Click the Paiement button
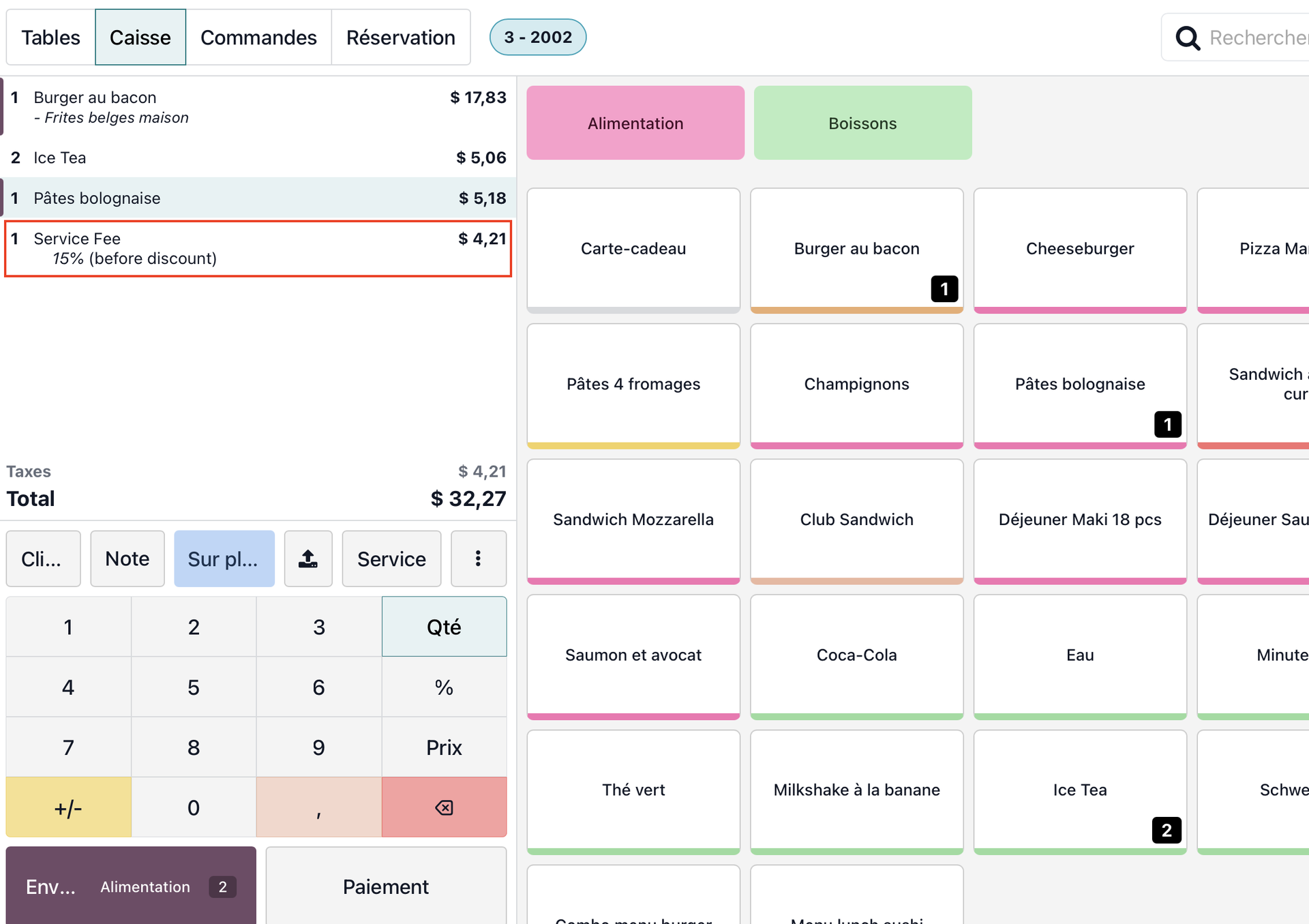The height and width of the screenshot is (924, 1309). [x=386, y=886]
